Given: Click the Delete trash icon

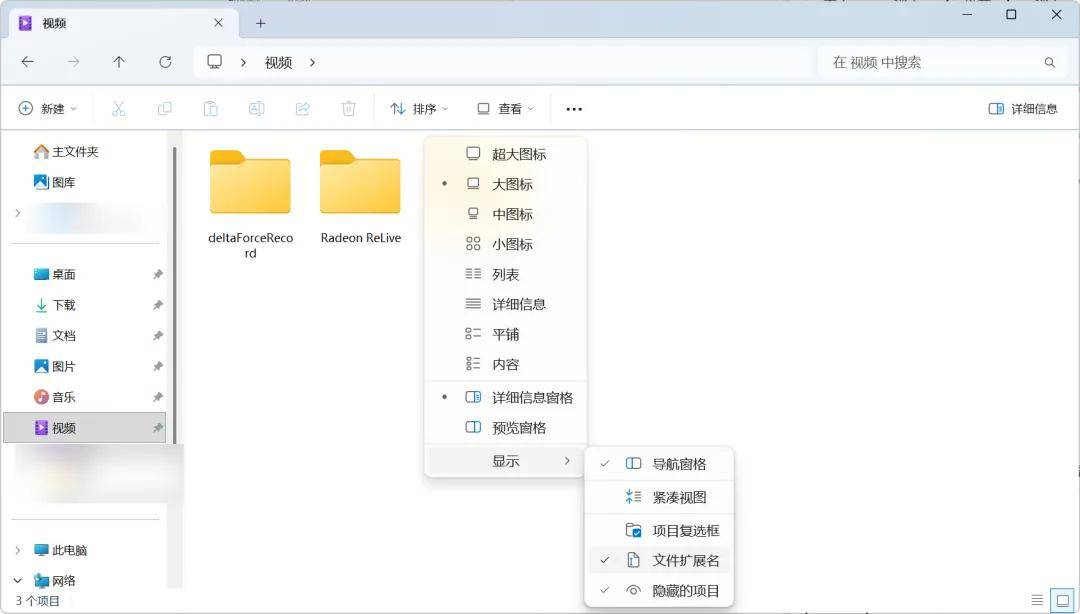Looking at the screenshot, I should [x=349, y=109].
